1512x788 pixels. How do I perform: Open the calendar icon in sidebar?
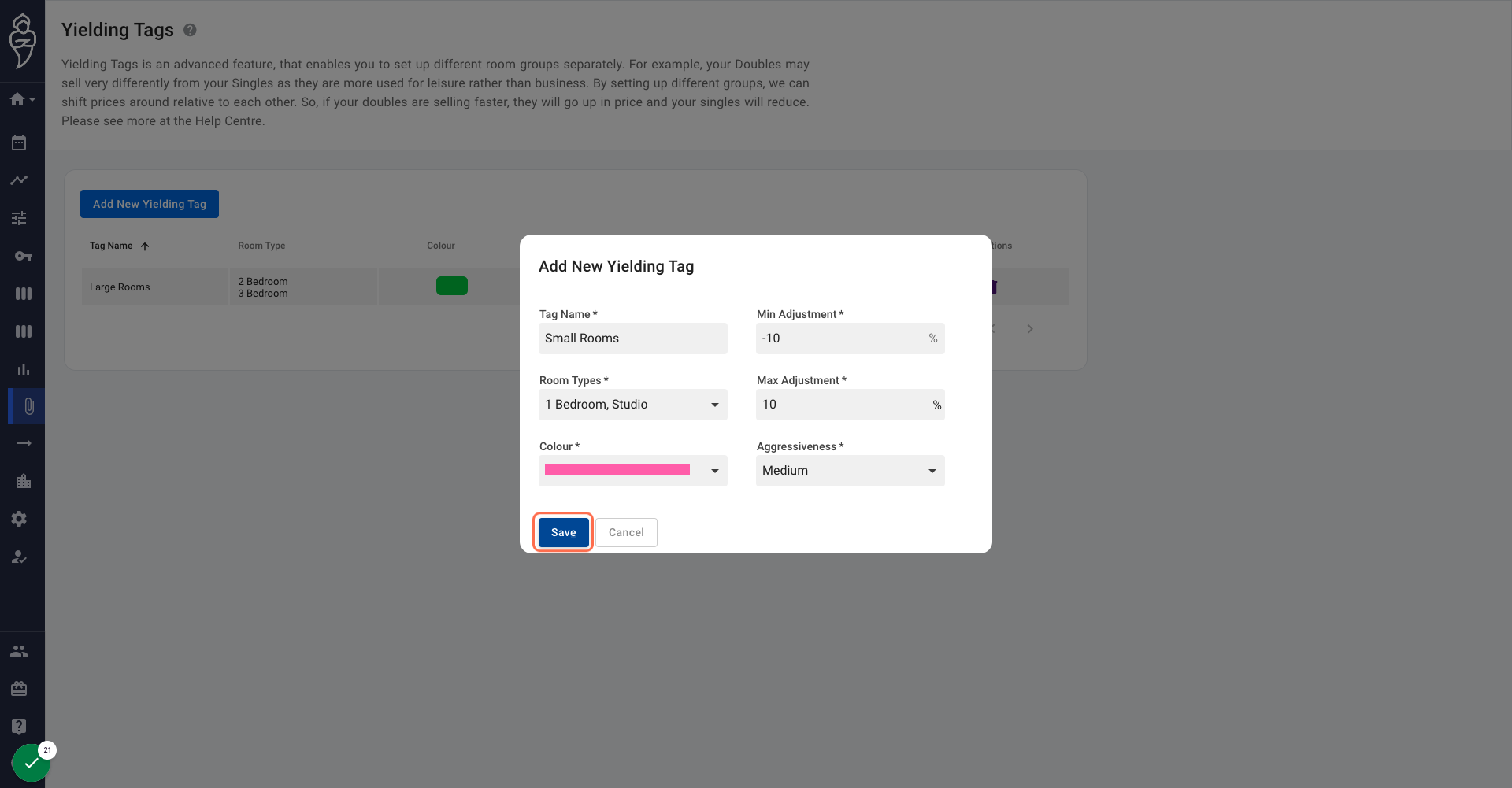click(x=20, y=142)
